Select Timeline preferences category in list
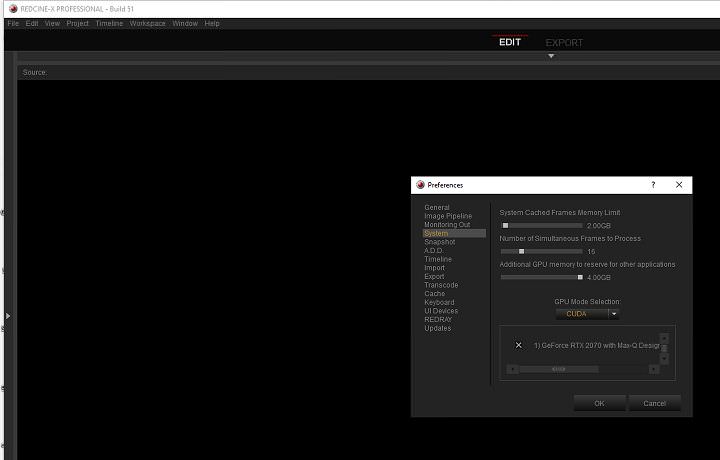The width and height of the screenshot is (720, 460). pyautogui.click(x=438, y=259)
